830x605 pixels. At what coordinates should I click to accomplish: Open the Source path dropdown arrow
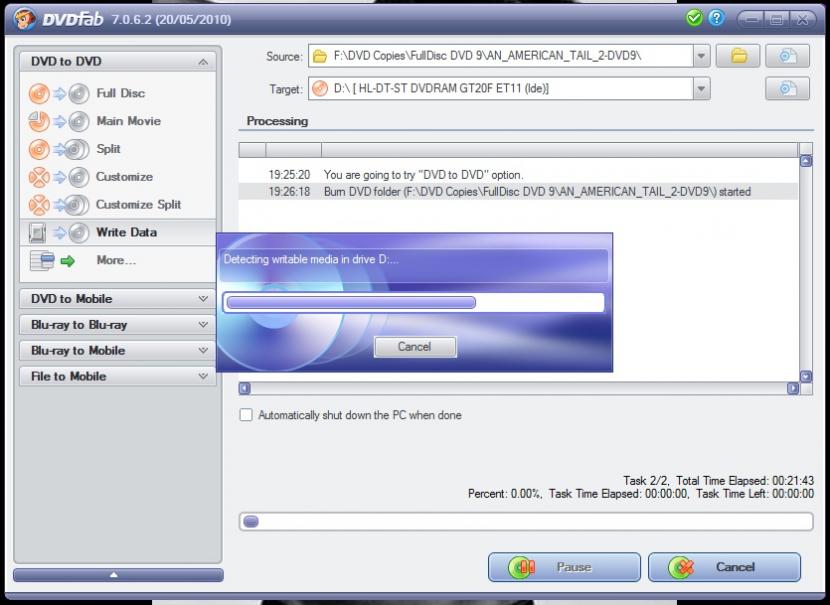(701, 56)
